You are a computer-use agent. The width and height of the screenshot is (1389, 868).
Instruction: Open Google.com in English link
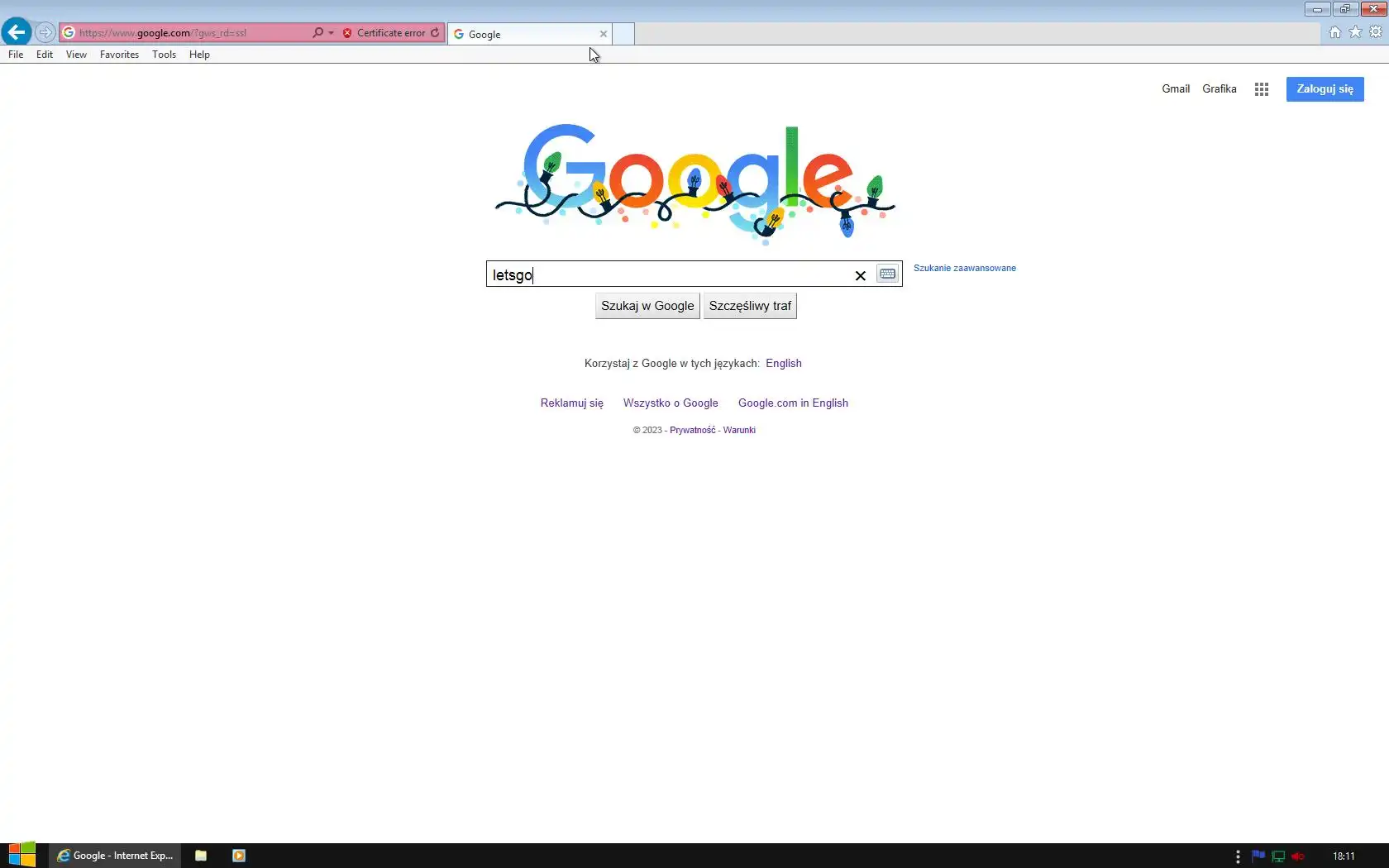tap(793, 403)
